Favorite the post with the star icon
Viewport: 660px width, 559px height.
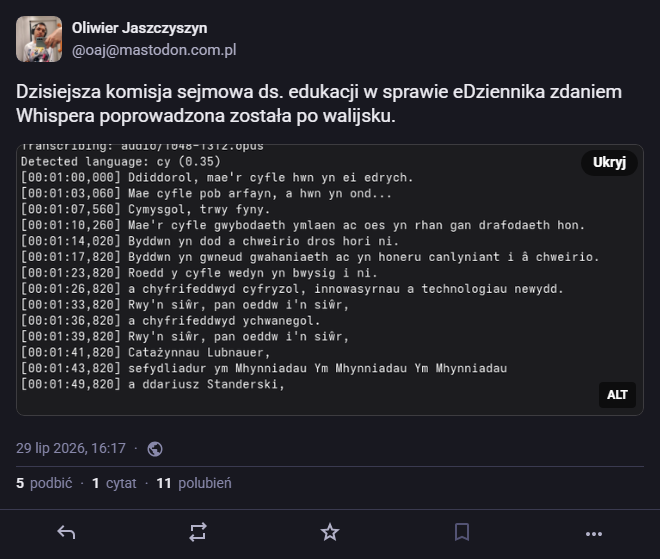click(x=330, y=532)
